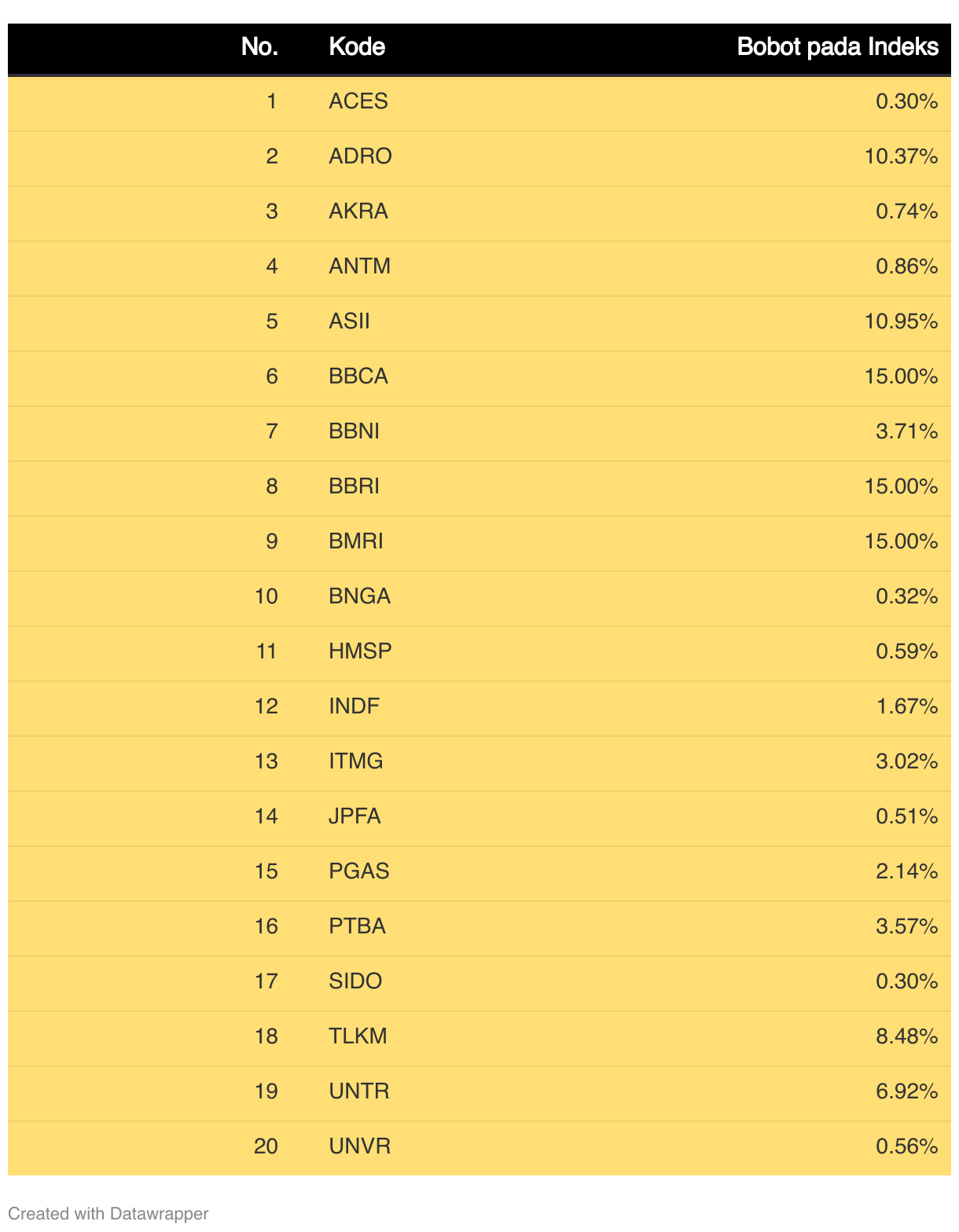
Task: Select the ADRO row code
Action: (x=360, y=156)
